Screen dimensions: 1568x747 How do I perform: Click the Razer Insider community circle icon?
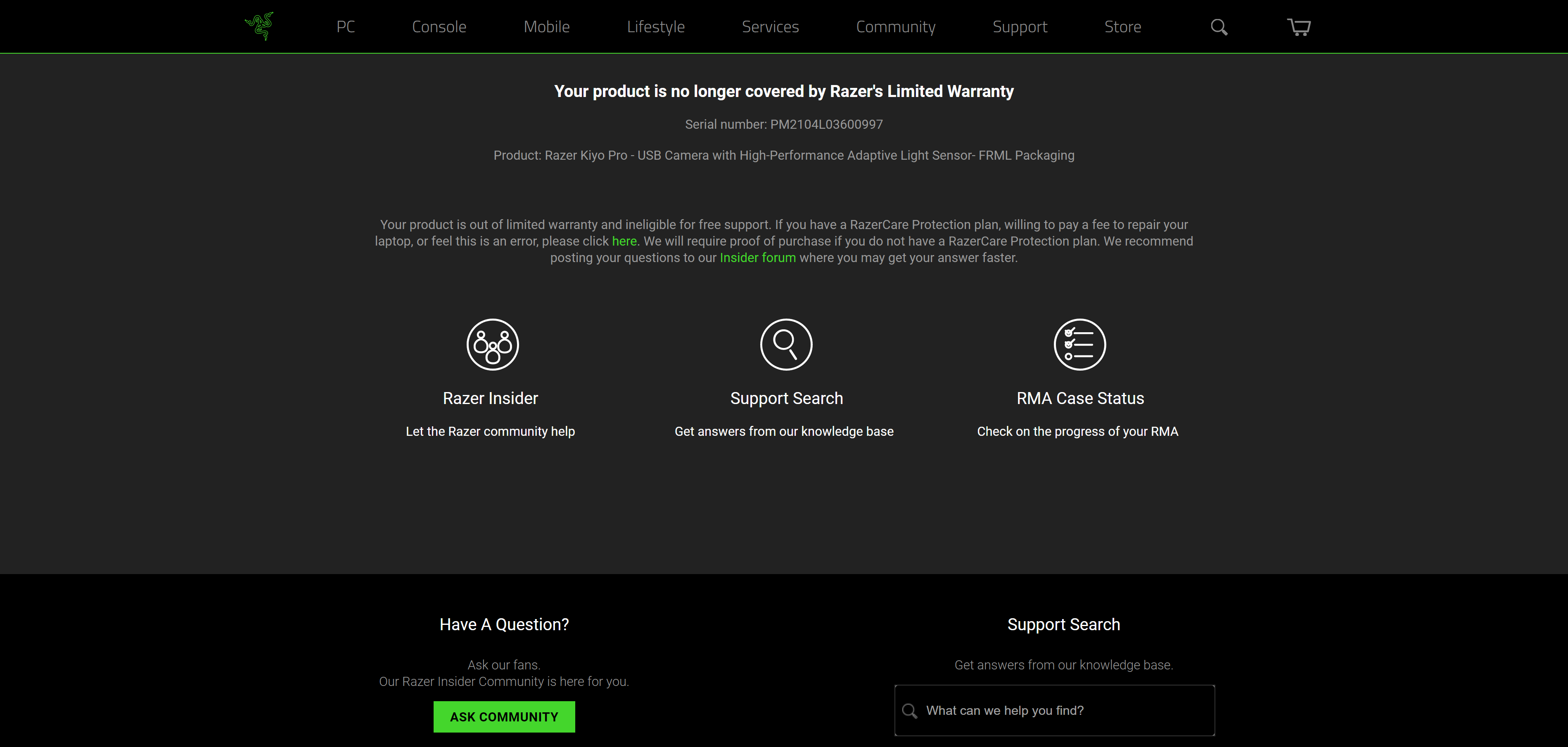pos(492,344)
